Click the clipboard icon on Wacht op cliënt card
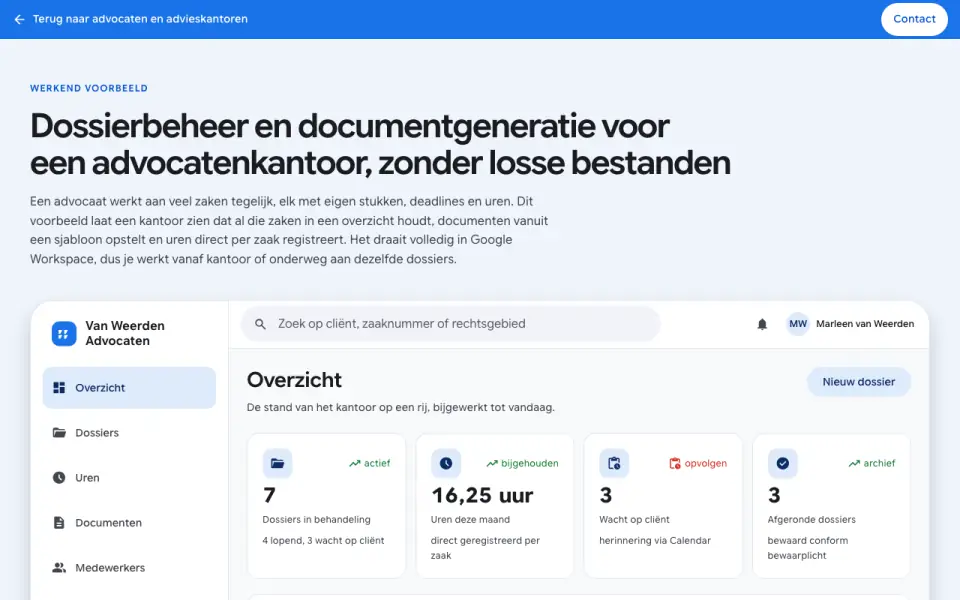Image resolution: width=960 pixels, height=600 pixels. [x=614, y=463]
